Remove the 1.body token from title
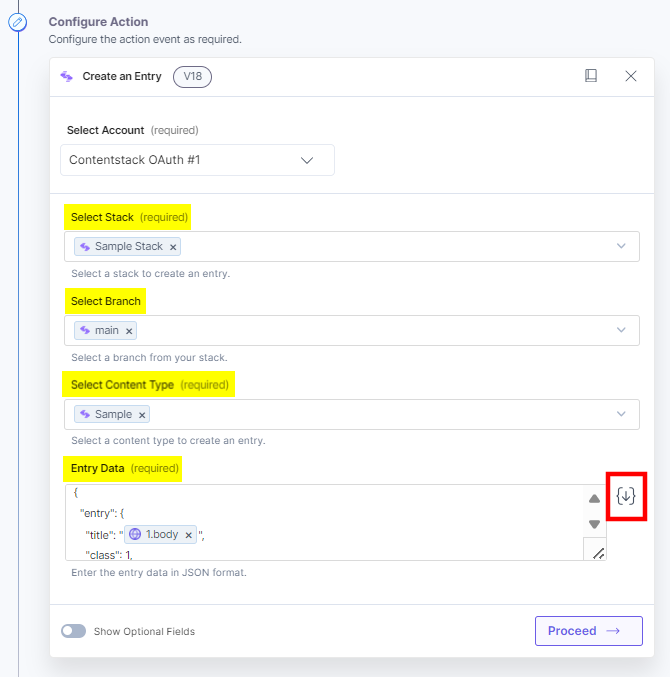This screenshot has width=670, height=677. click(x=188, y=535)
